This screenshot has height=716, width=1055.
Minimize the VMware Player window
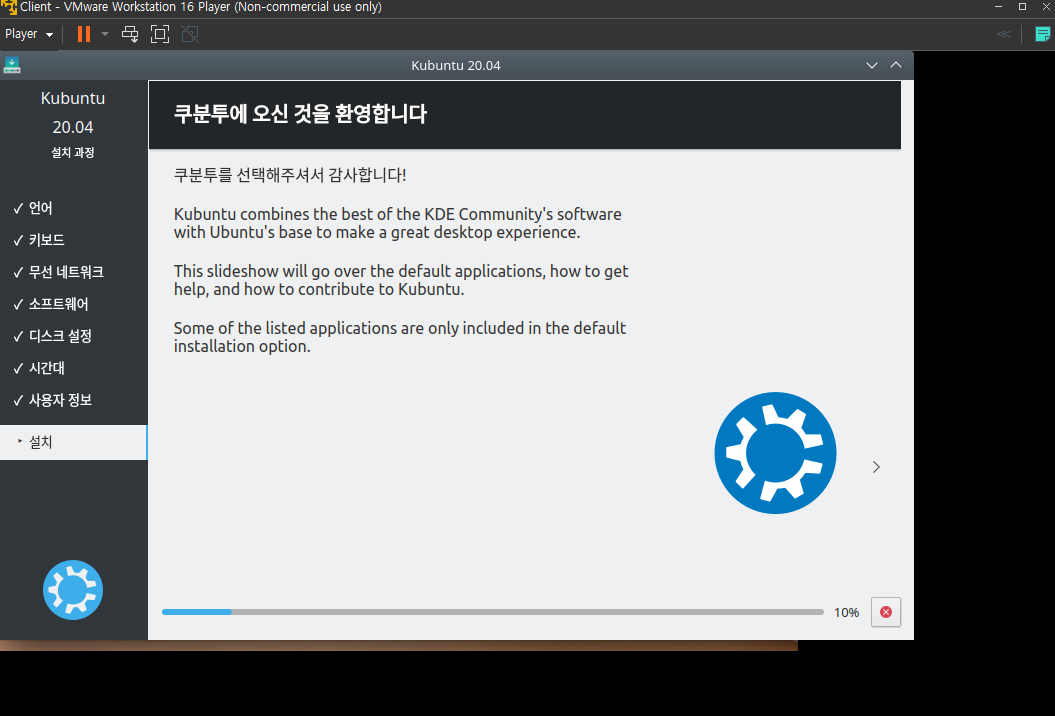(x=998, y=7)
